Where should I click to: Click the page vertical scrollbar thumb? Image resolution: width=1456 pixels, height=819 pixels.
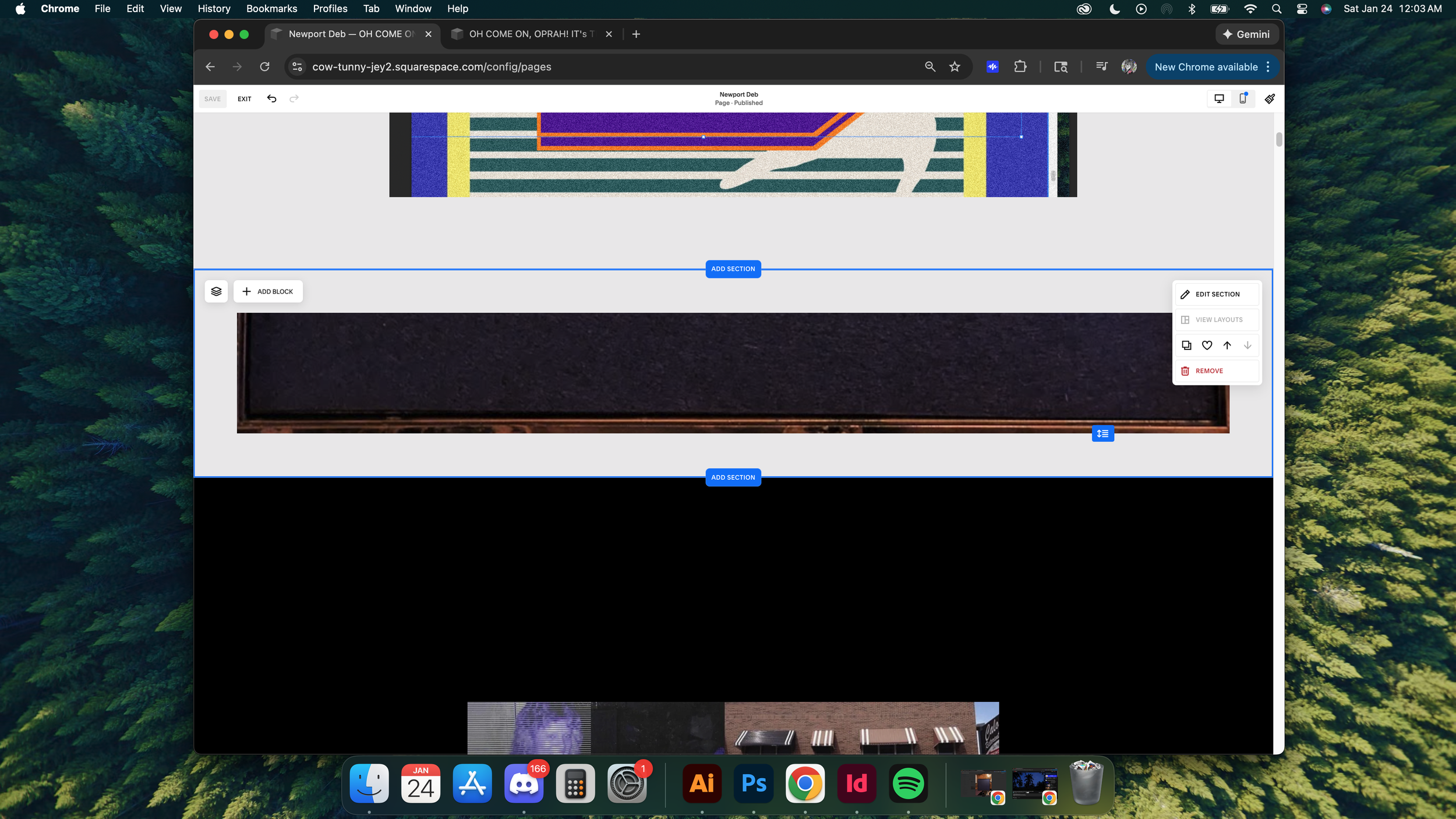[1278, 140]
